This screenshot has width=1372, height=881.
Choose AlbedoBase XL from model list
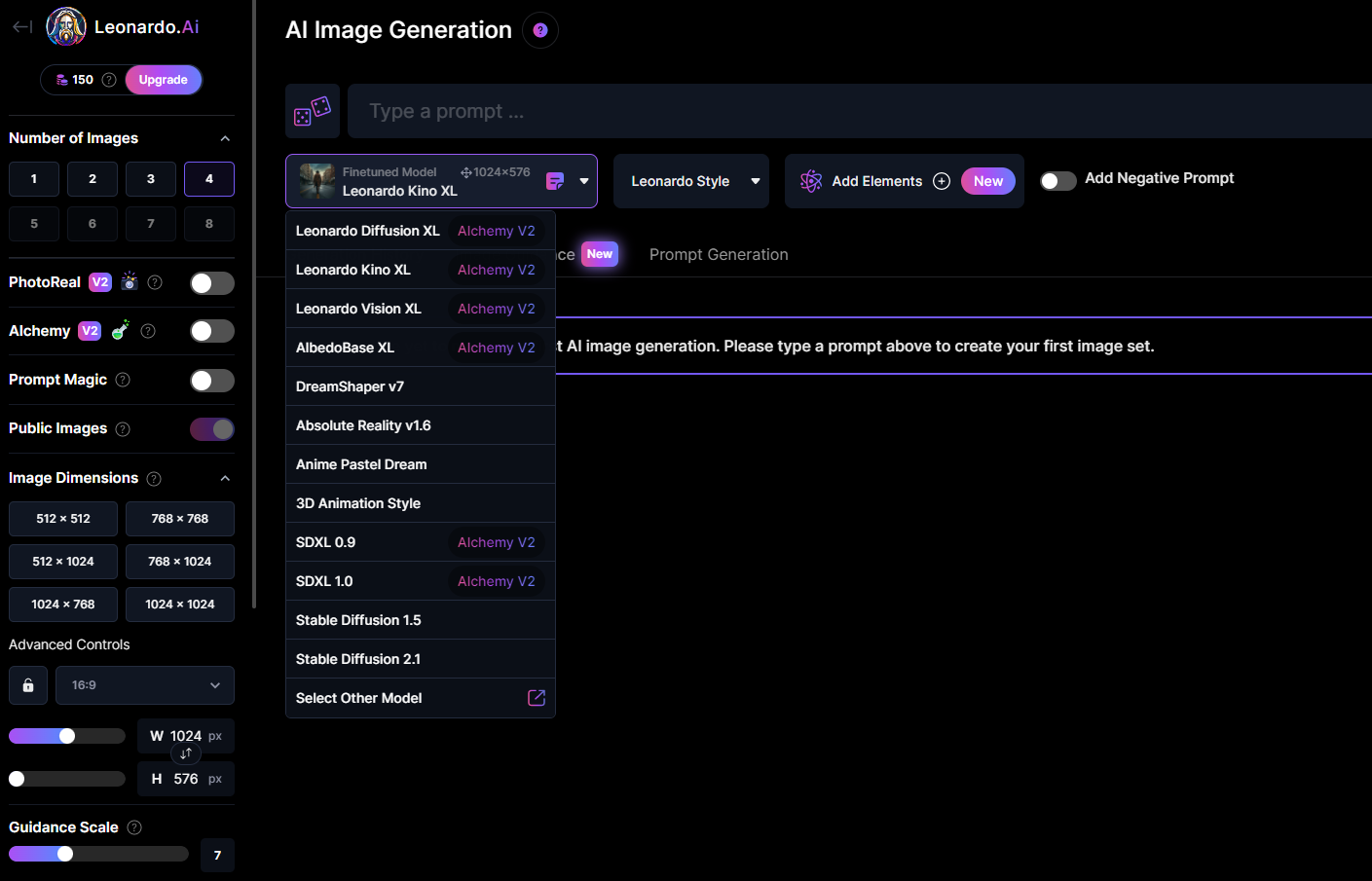(421, 348)
